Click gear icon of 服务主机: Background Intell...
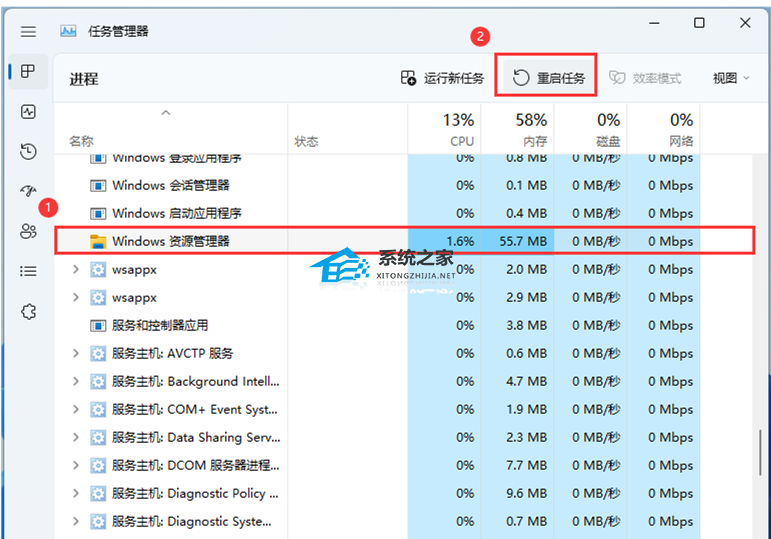 coord(98,381)
